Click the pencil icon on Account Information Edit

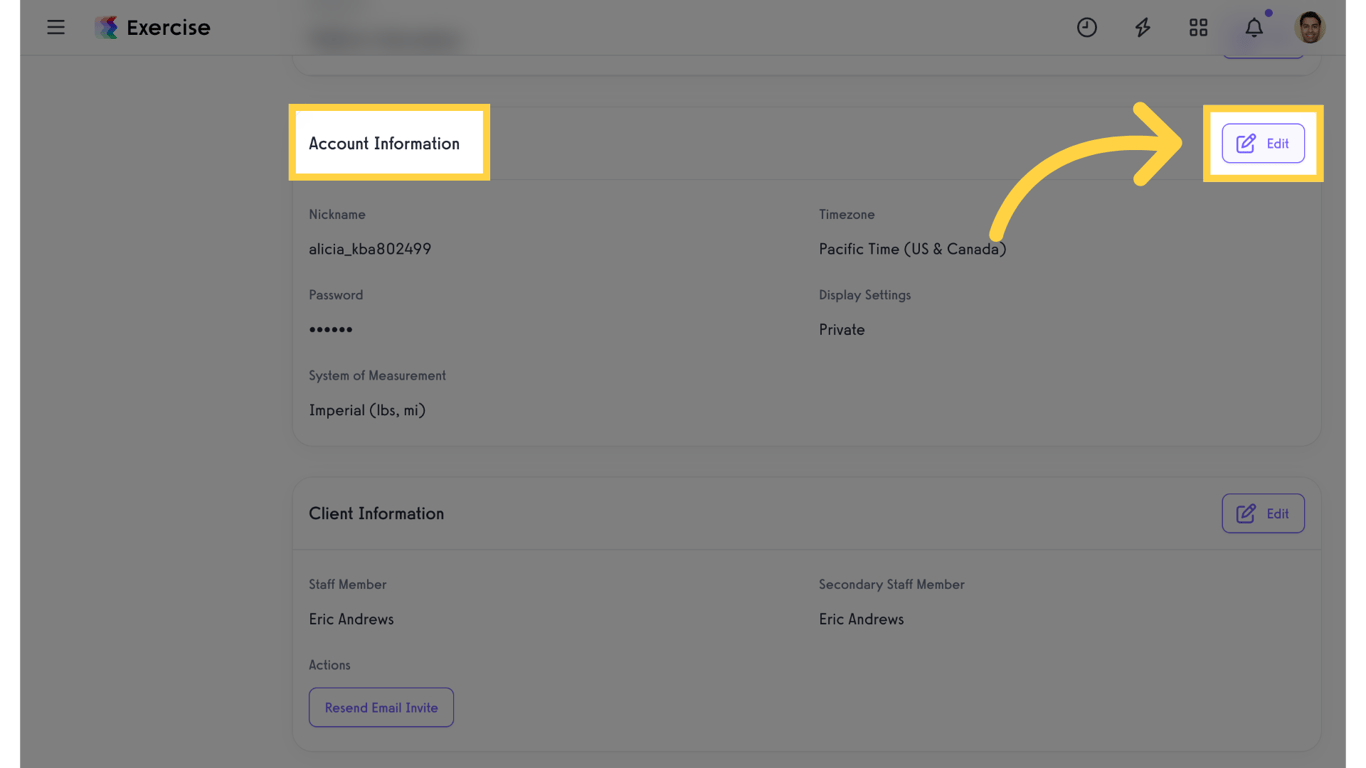[1246, 143]
